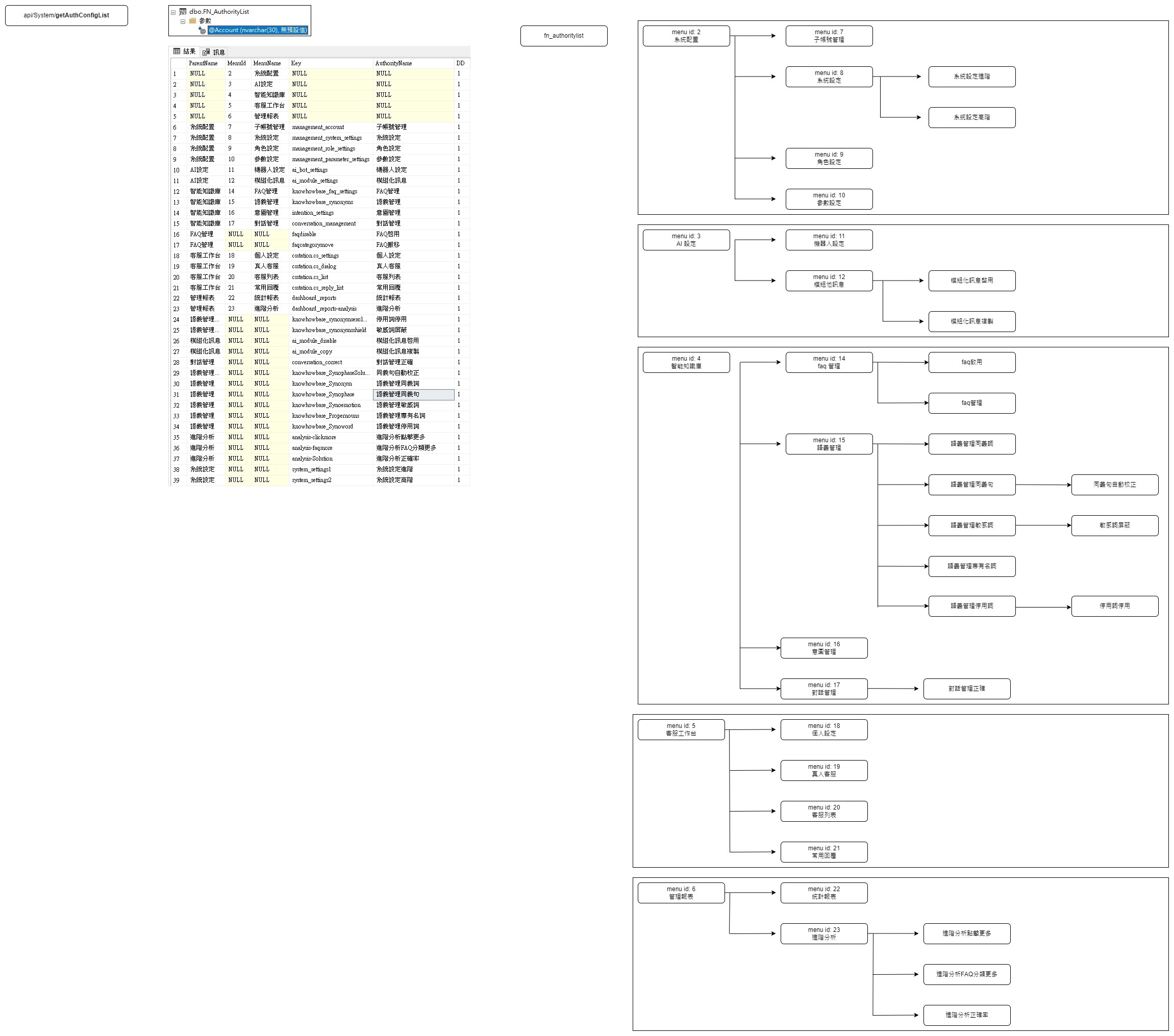1174x1036 pixels.
Task: Click the fn_authoritylist box
Action: (563, 36)
